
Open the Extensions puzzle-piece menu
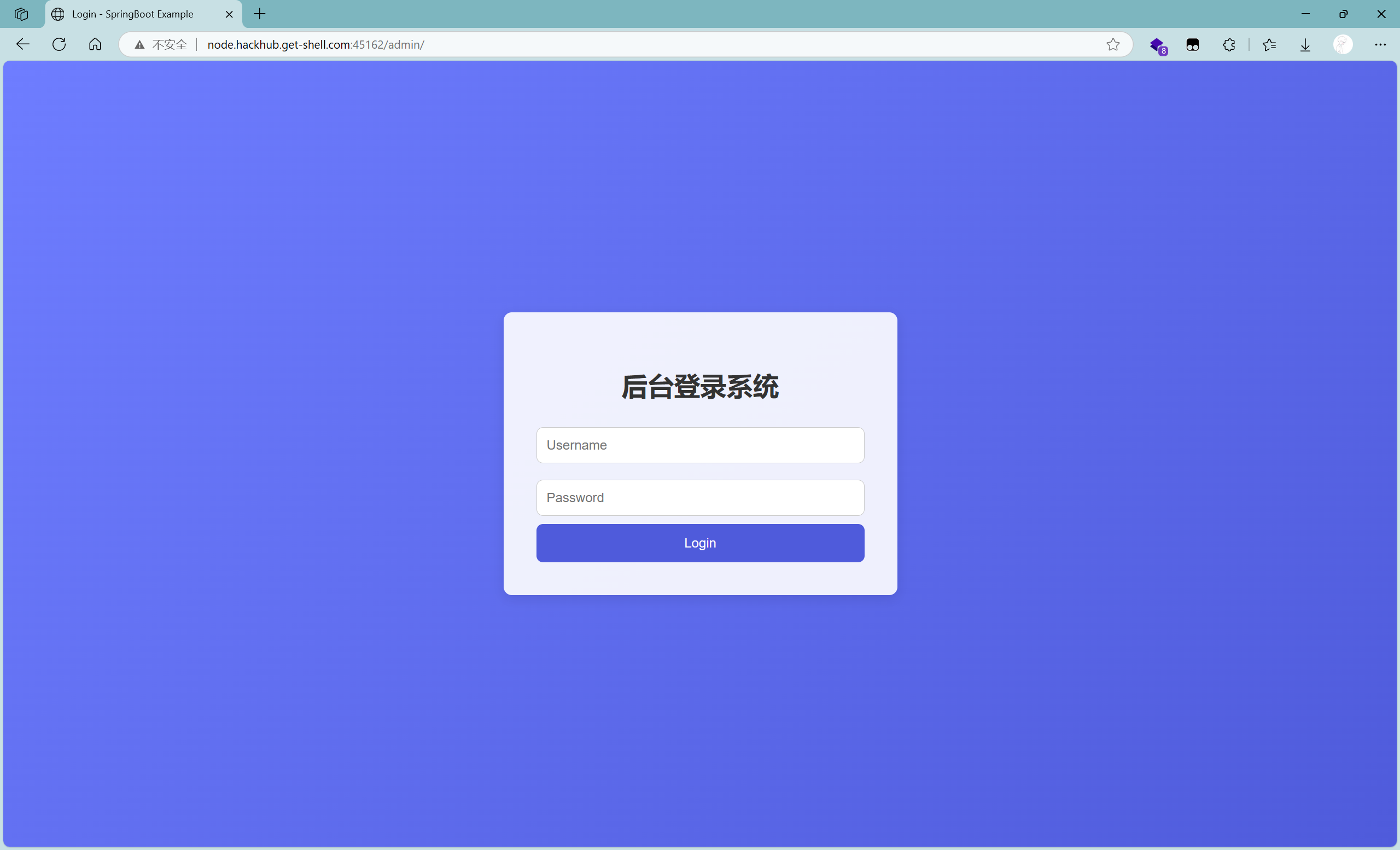point(1229,45)
